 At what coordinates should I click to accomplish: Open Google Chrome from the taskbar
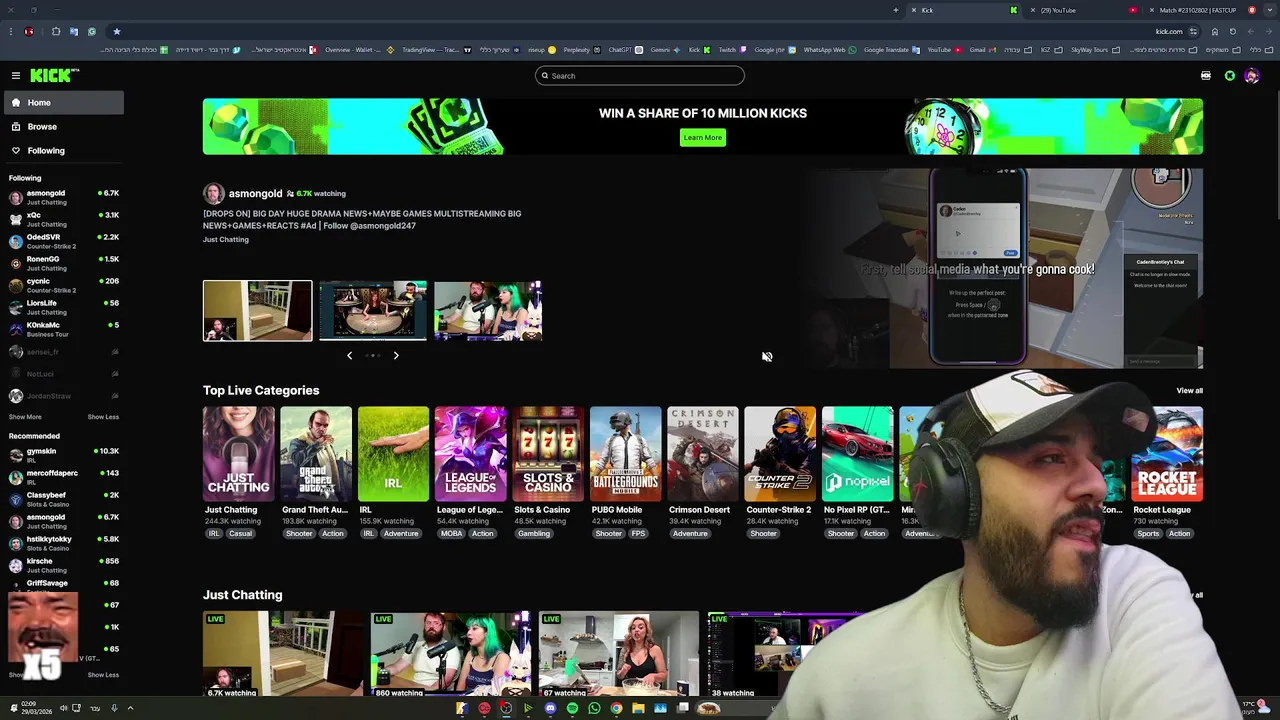[x=616, y=708]
